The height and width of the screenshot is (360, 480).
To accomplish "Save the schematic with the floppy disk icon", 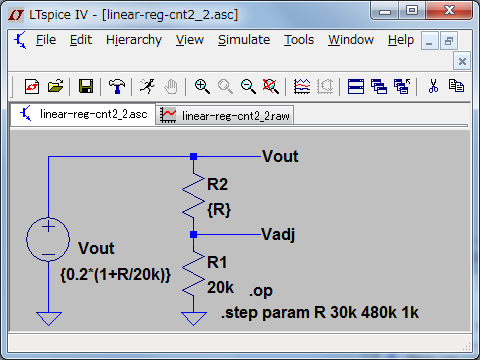I will point(86,87).
